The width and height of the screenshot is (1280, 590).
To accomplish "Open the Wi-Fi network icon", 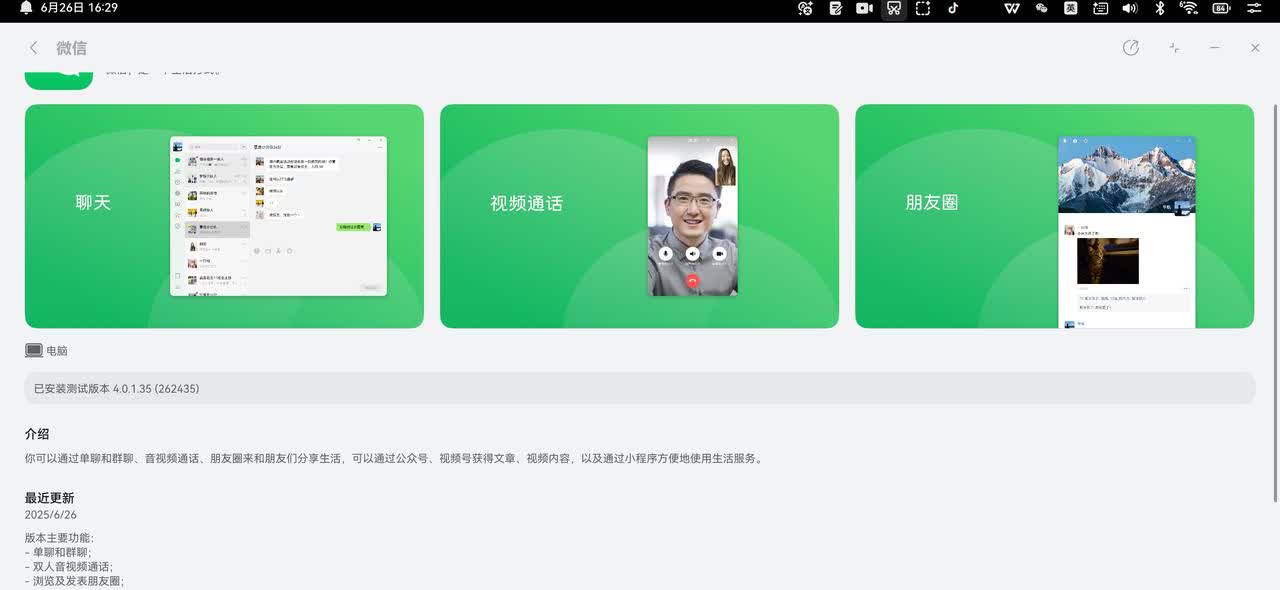I will [1189, 8].
